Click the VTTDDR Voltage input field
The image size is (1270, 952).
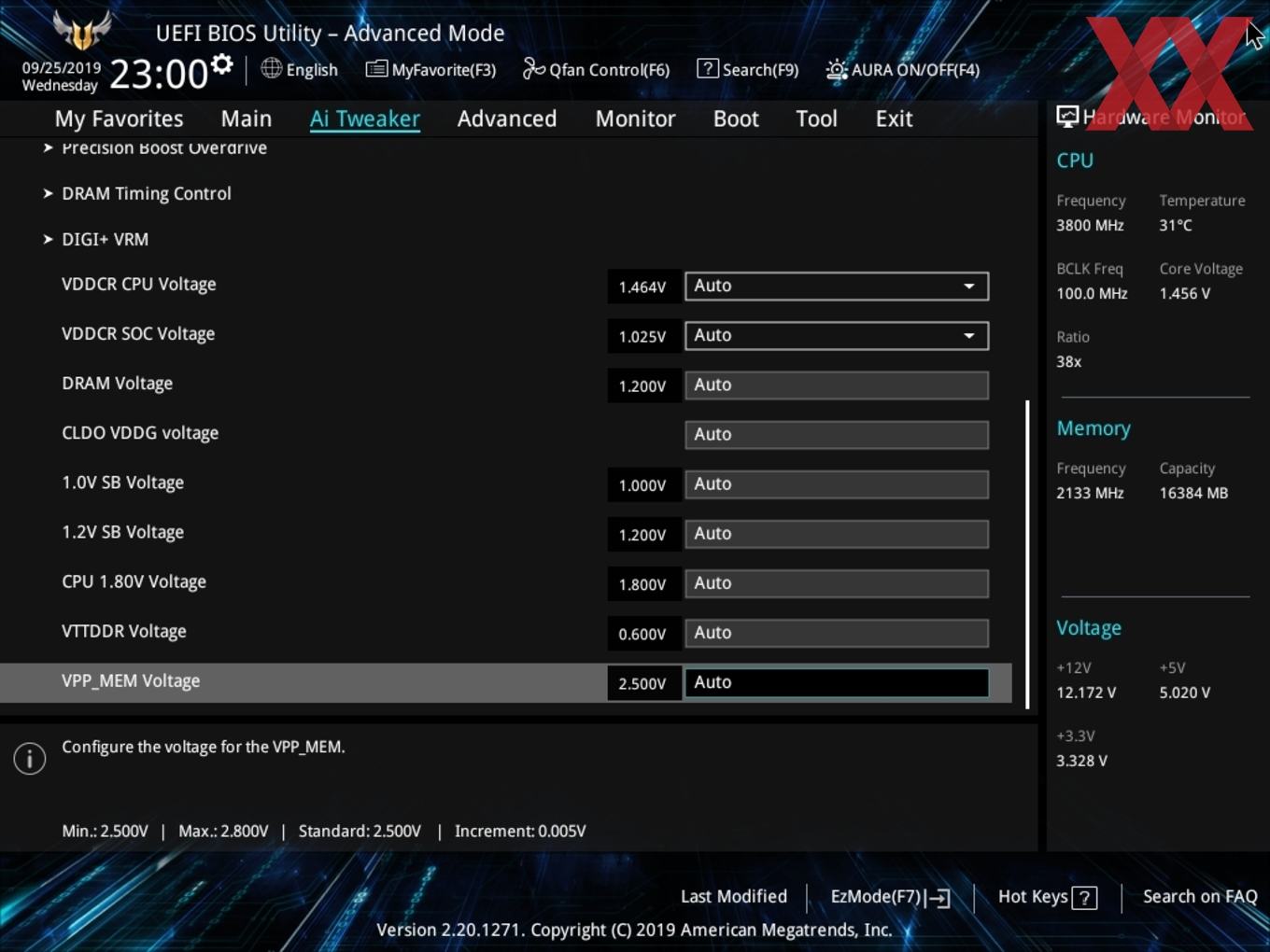(x=837, y=632)
